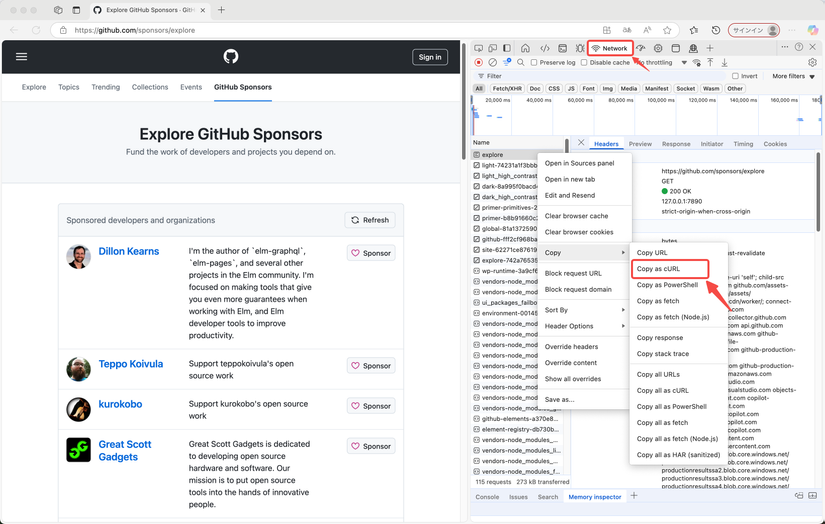Open the Elements panel code icon
This screenshot has height=524, width=825.
(545, 48)
